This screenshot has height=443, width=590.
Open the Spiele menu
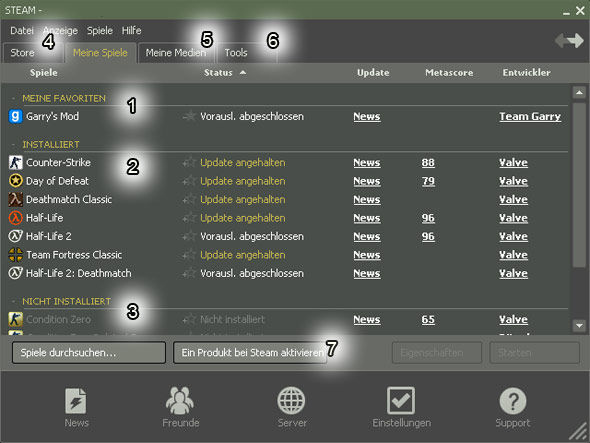100,30
